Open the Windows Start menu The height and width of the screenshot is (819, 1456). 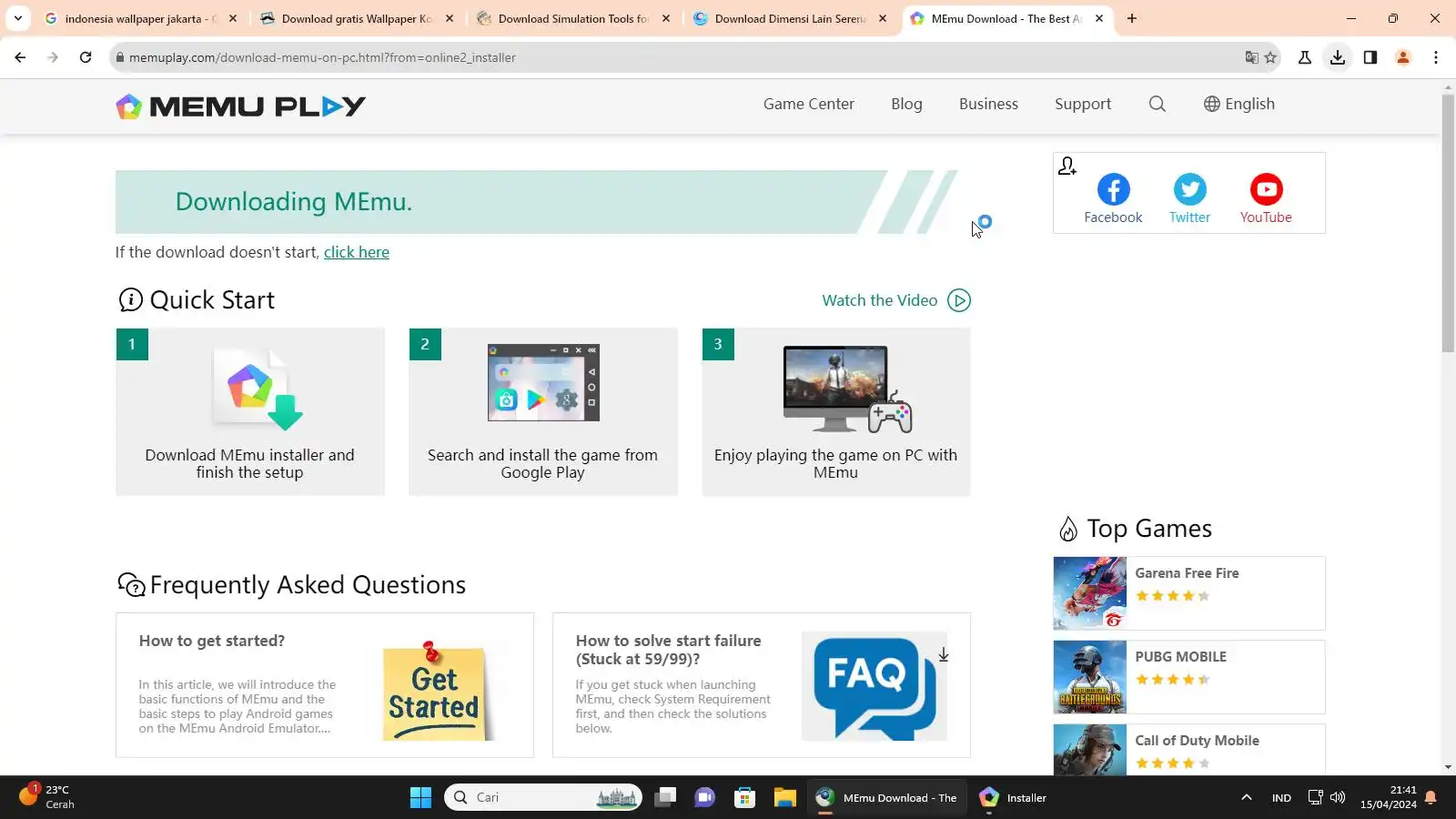(420, 798)
